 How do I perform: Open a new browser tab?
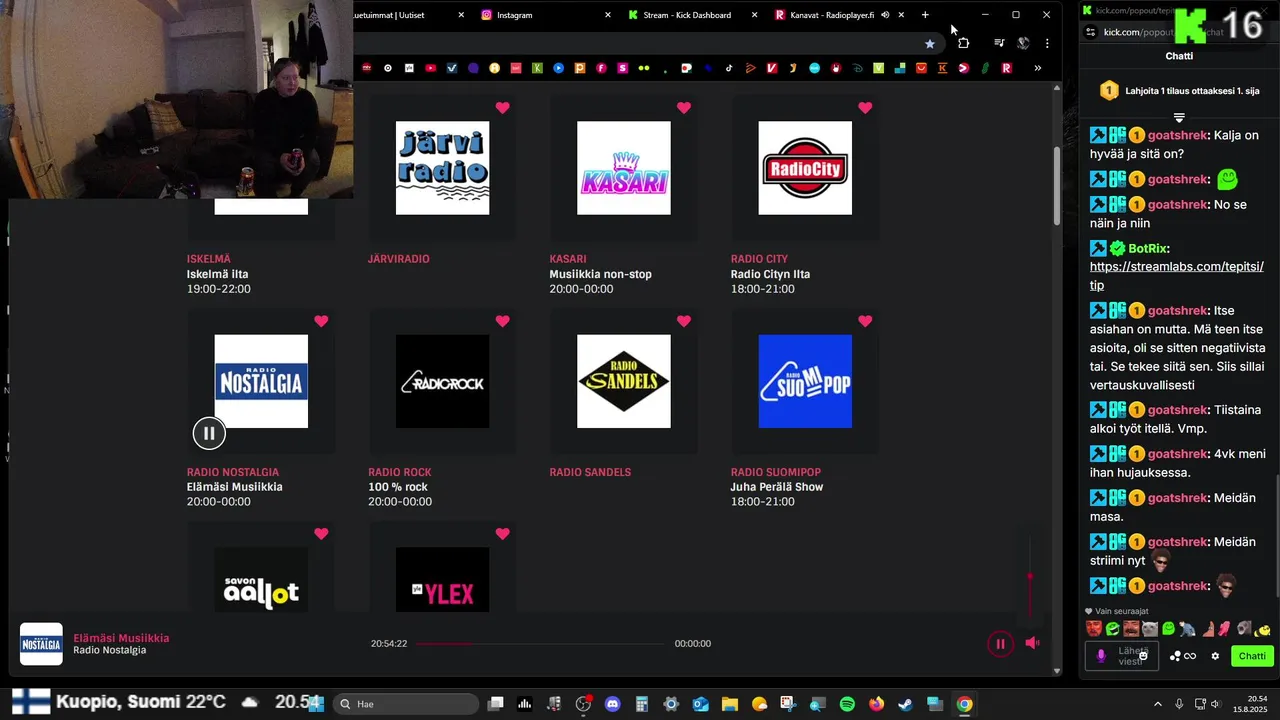925,15
